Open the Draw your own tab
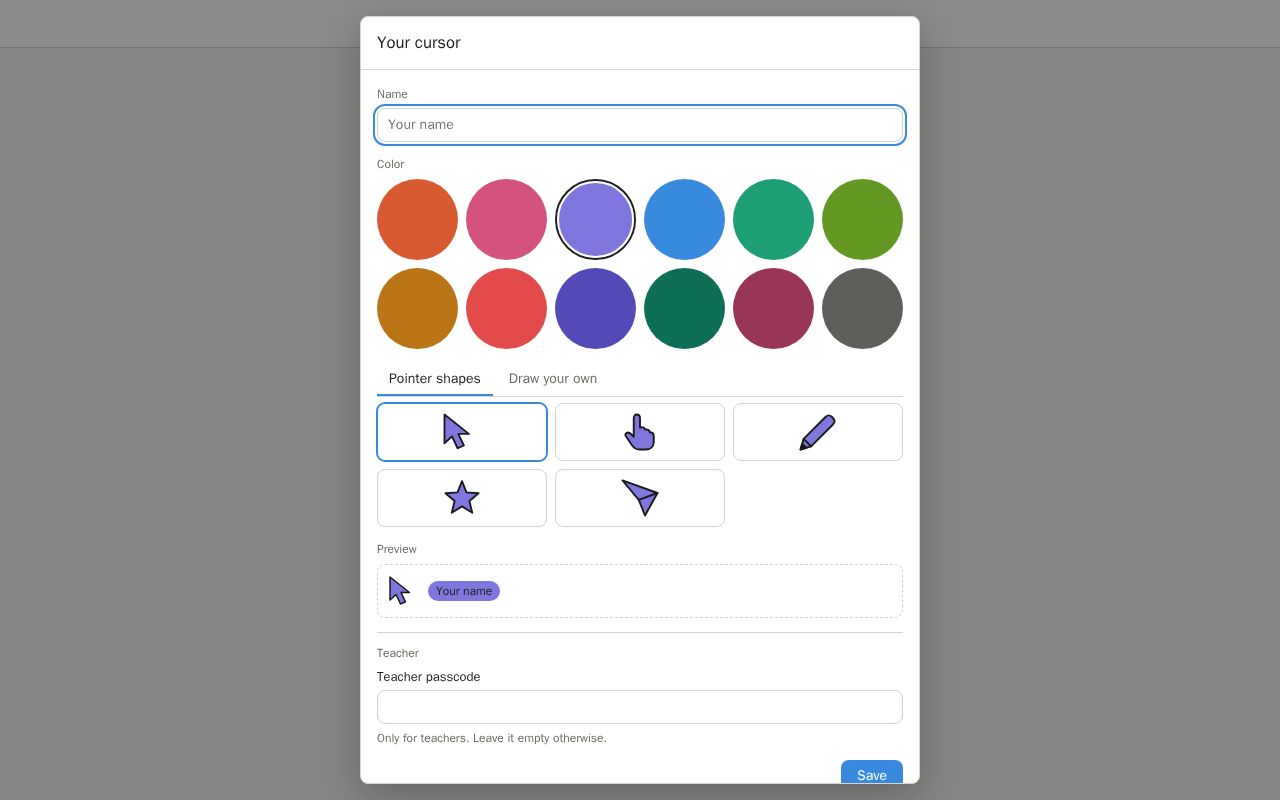This screenshot has height=800, width=1280. pyautogui.click(x=553, y=379)
